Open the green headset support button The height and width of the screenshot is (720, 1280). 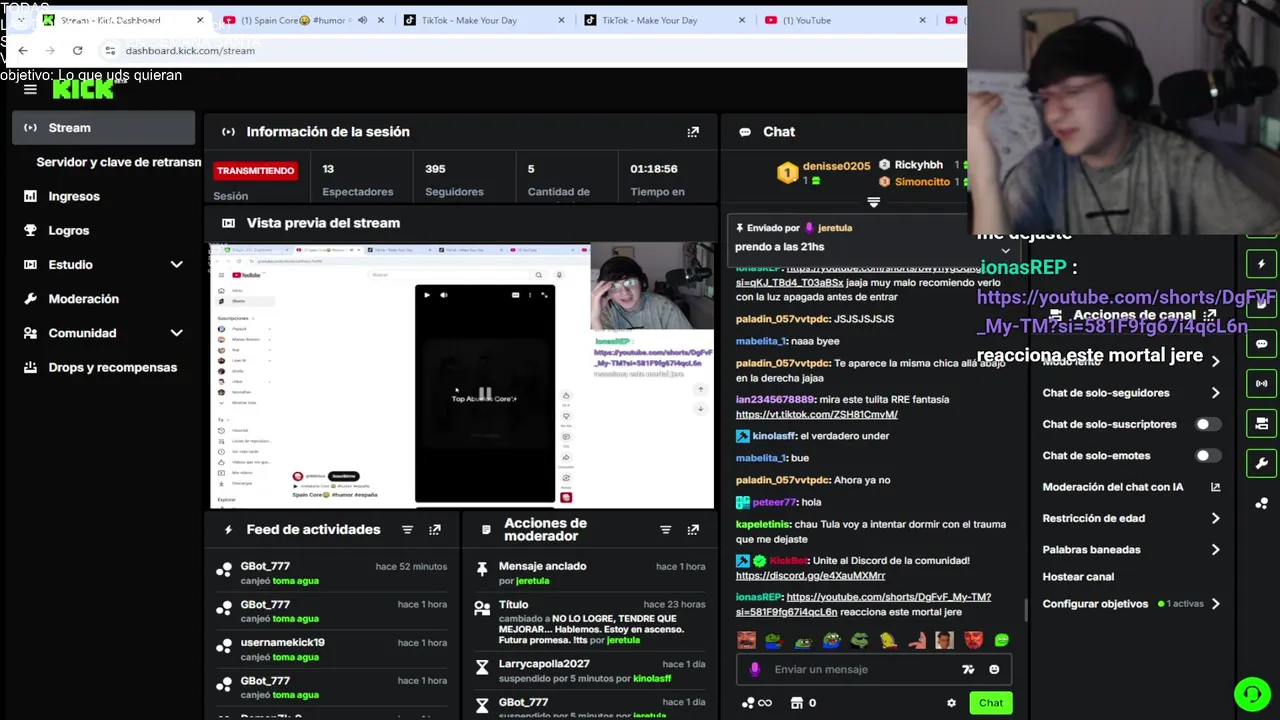point(1251,693)
